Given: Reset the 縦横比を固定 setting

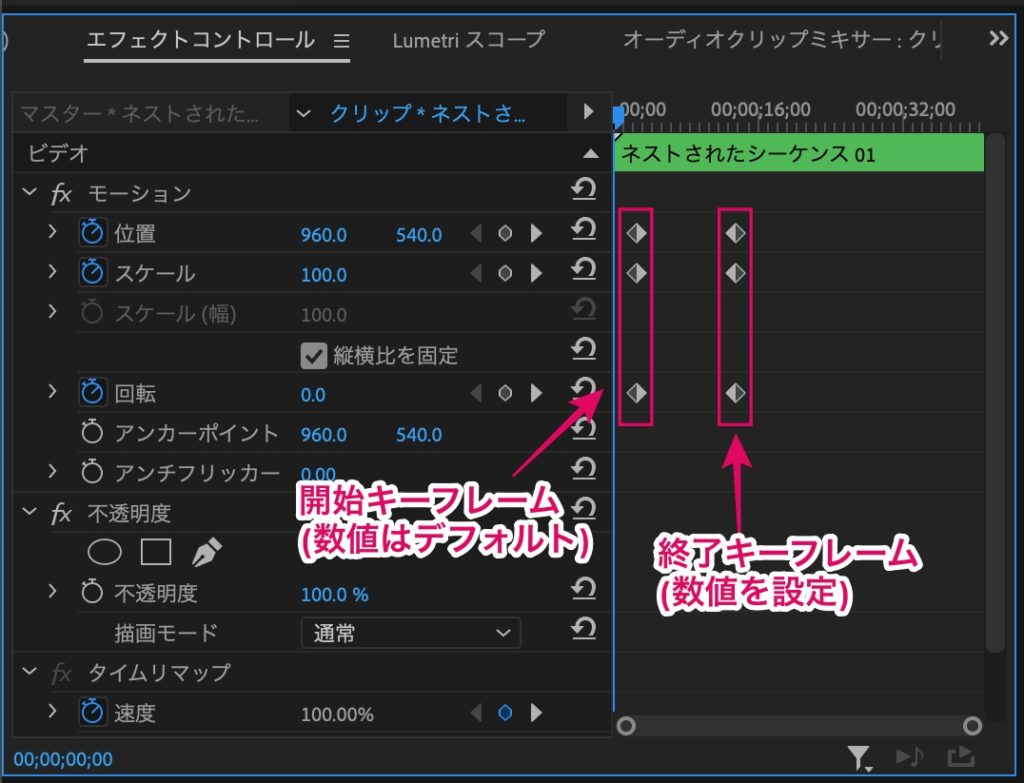Looking at the screenshot, I should (x=583, y=349).
